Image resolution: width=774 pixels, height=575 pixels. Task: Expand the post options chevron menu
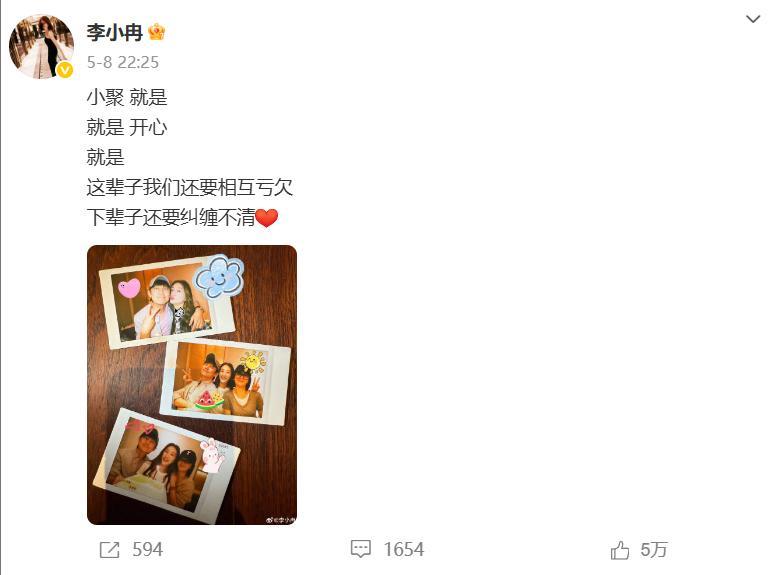click(x=753, y=19)
